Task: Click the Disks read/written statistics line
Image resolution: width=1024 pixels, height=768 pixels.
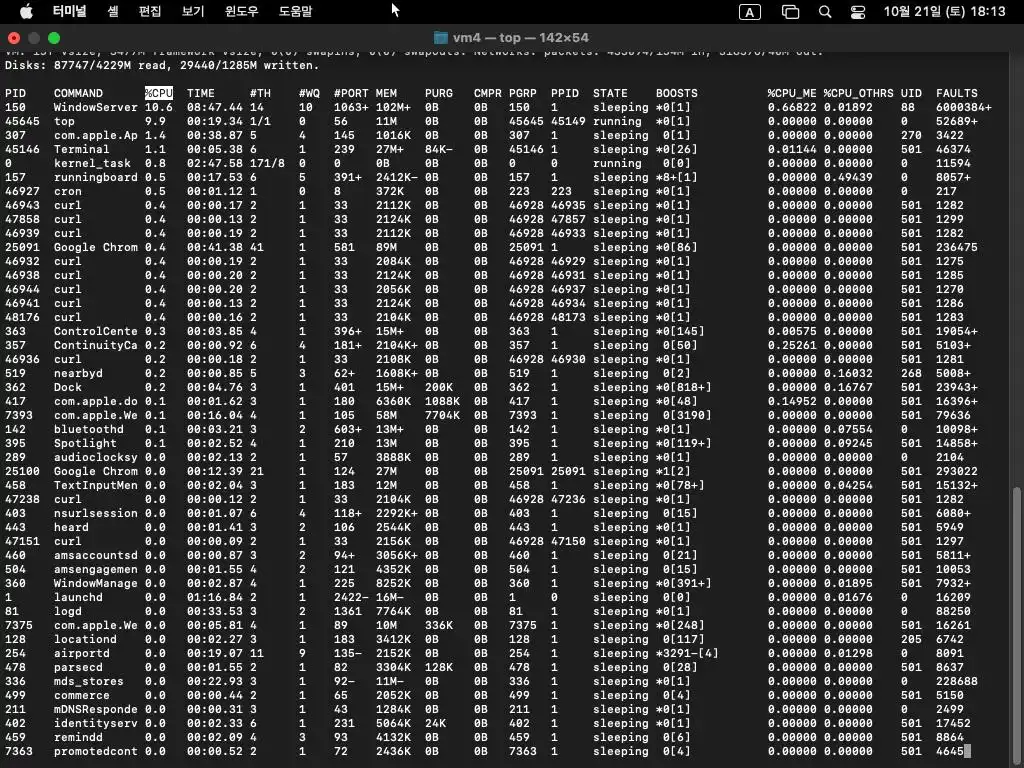Action: click(x=162, y=65)
